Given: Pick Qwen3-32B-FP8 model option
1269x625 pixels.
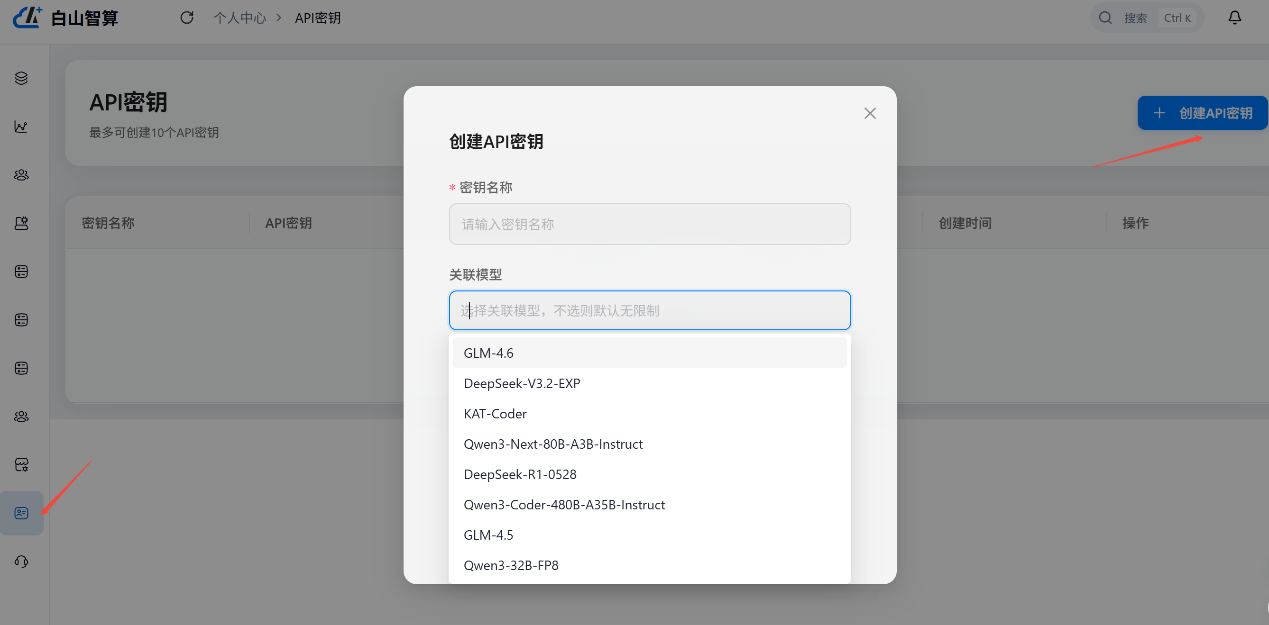Looking at the screenshot, I should (x=650, y=565).
